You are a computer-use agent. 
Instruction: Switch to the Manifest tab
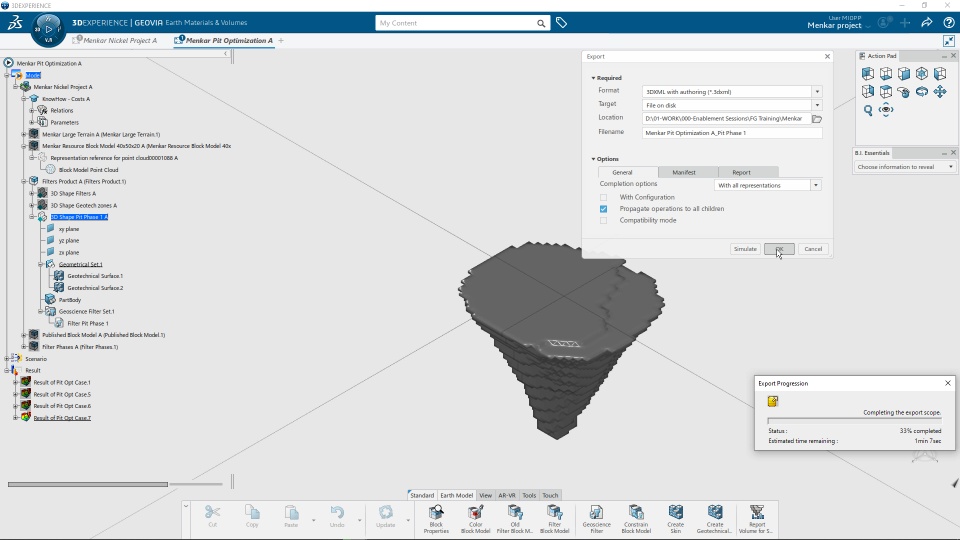[x=684, y=173]
